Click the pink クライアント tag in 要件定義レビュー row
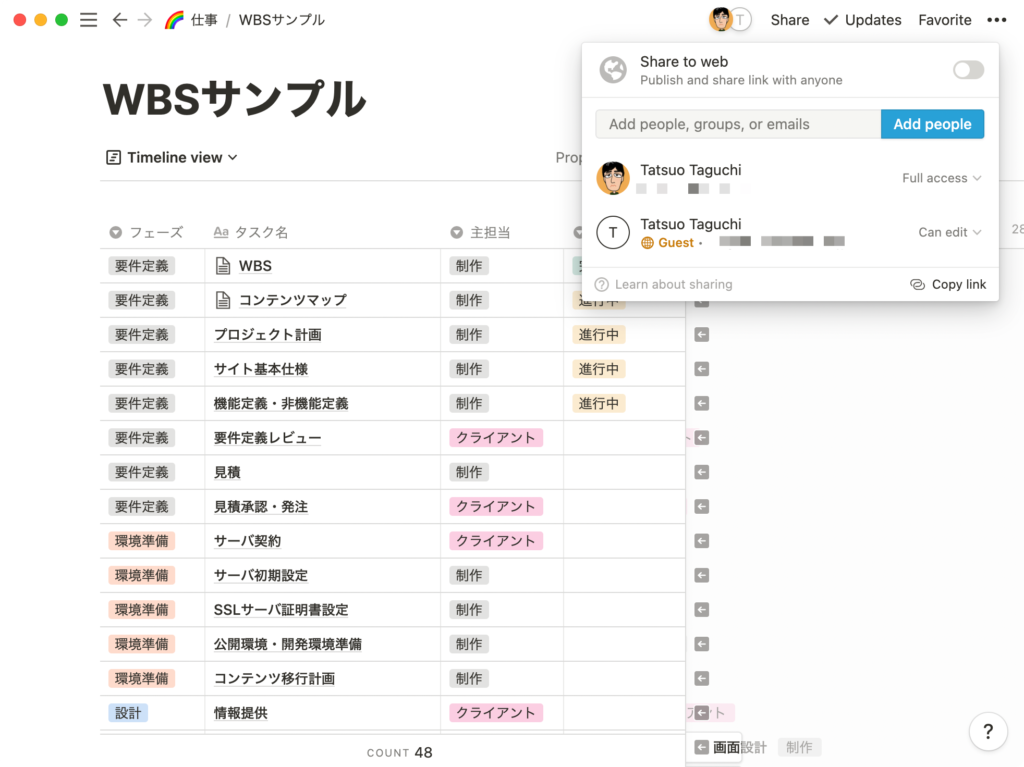Image resolution: width=1024 pixels, height=767 pixels. click(496, 438)
